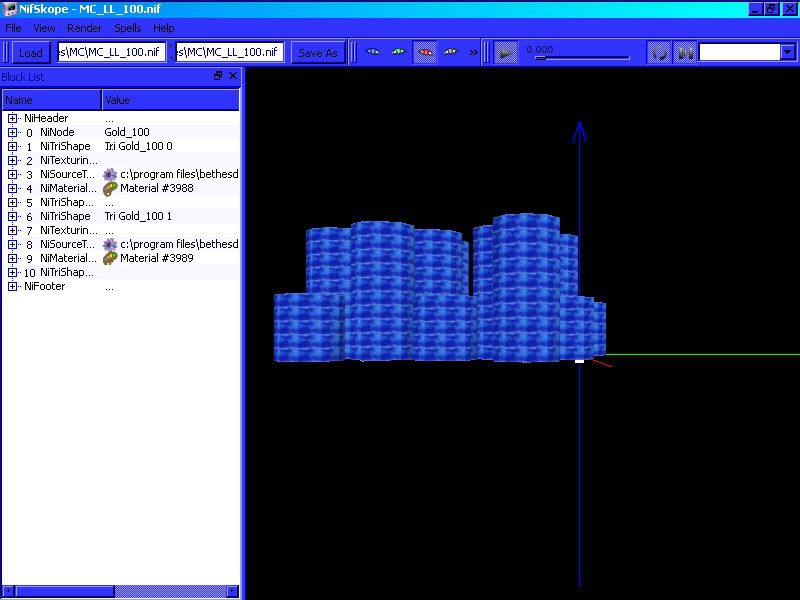Expand block 0 NiNode
This screenshot has width=800, height=600.
click(12, 133)
